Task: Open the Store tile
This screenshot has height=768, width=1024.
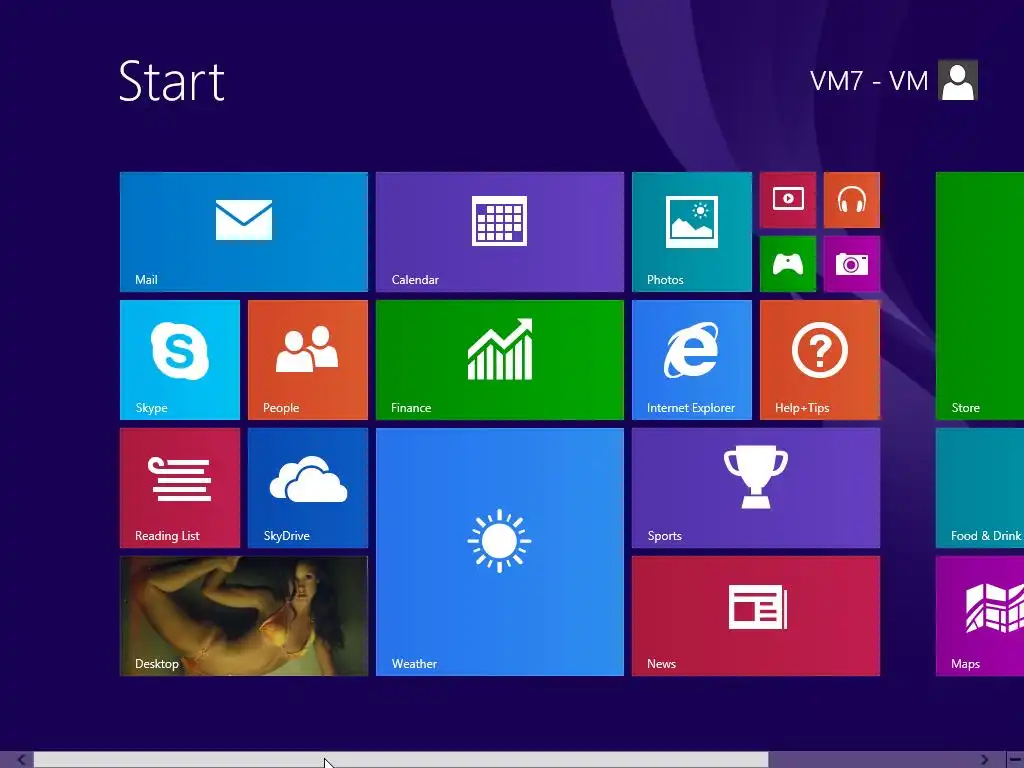Action: pos(980,296)
